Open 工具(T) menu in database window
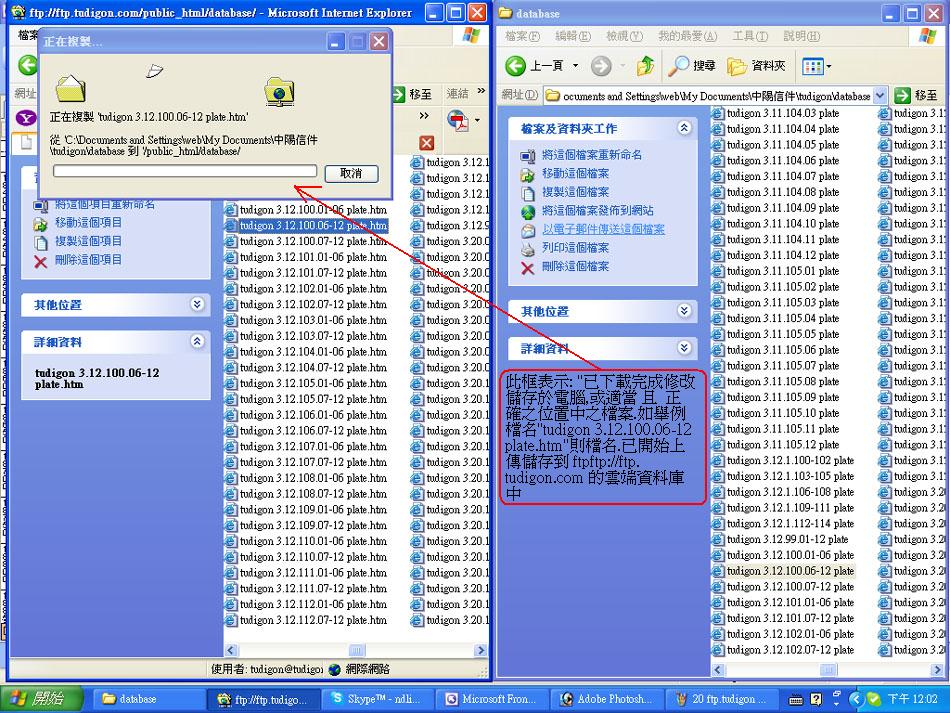Image resolution: width=950 pixels, height=713 pixels. click(750, 36)
